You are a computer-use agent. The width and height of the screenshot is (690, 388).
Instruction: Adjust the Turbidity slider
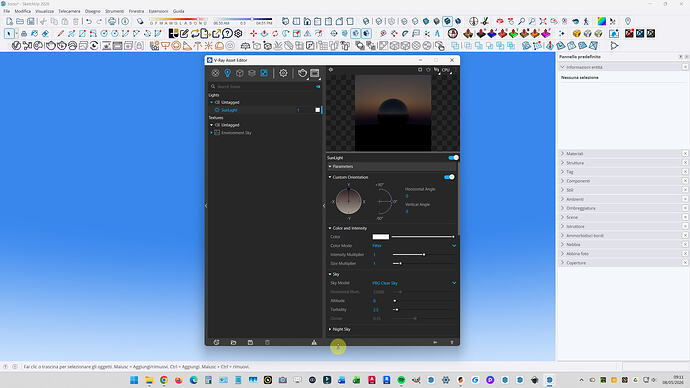424,310
